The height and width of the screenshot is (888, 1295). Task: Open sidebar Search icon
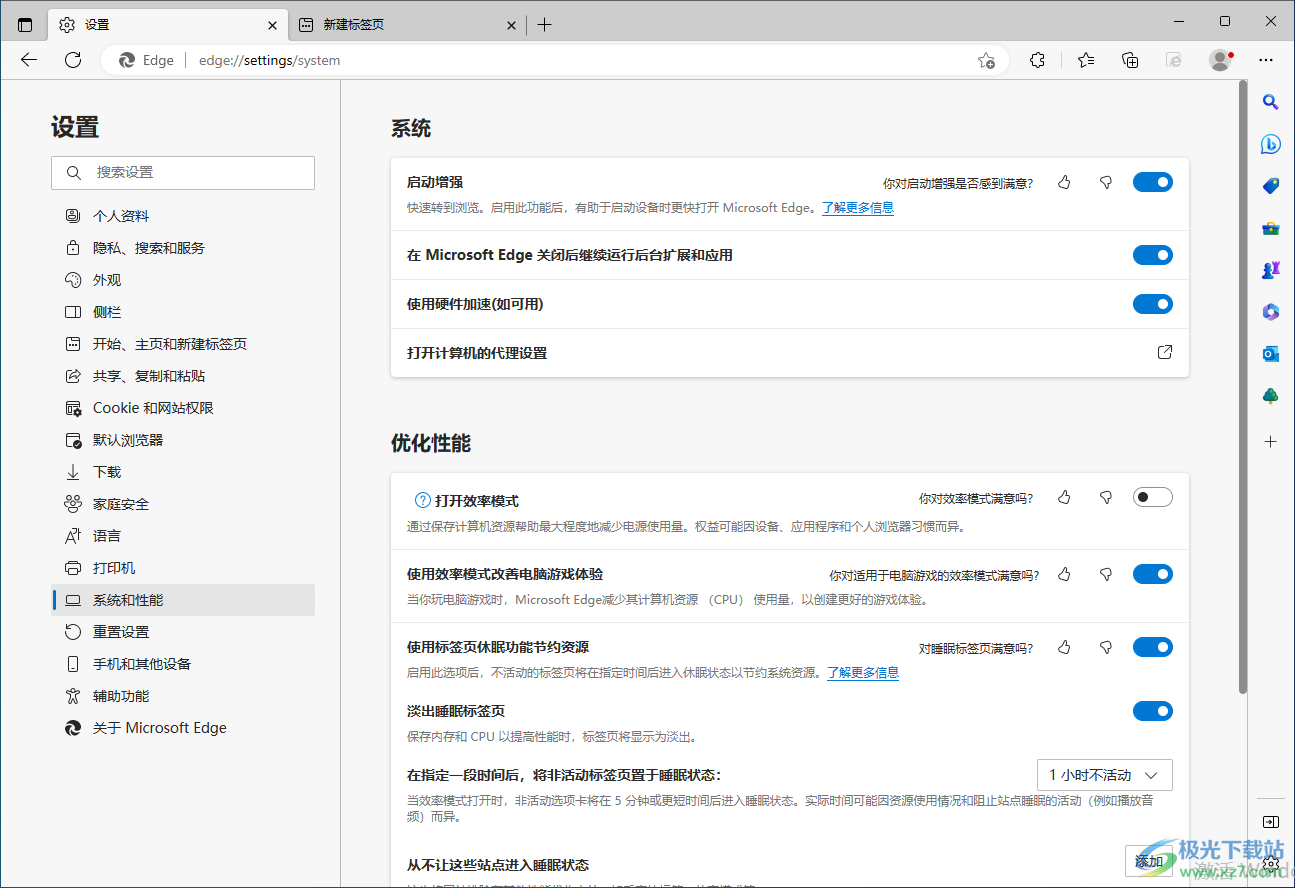coord(1270,101)
